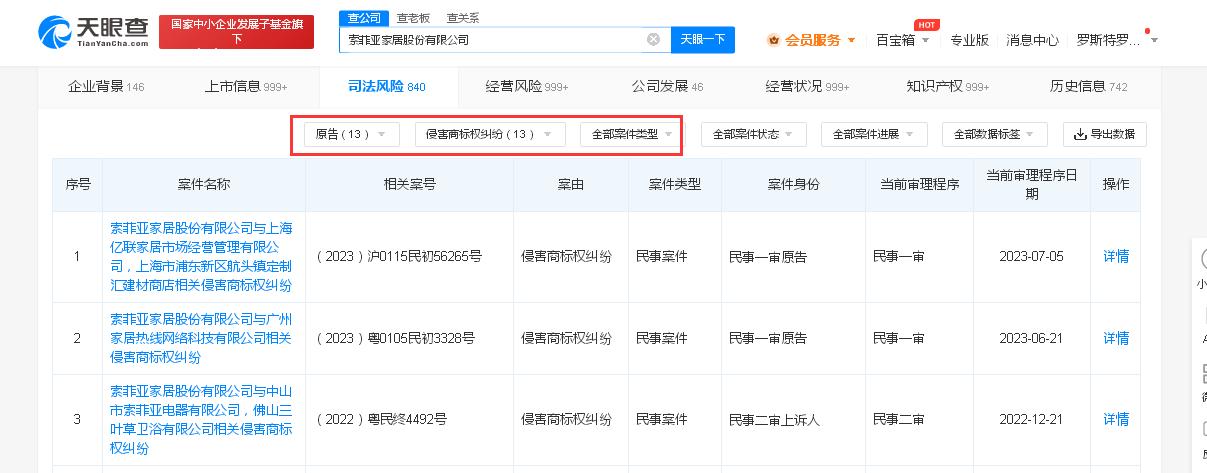
Task: Open the 经营风险 tab
Action: (x=527, y=86)
